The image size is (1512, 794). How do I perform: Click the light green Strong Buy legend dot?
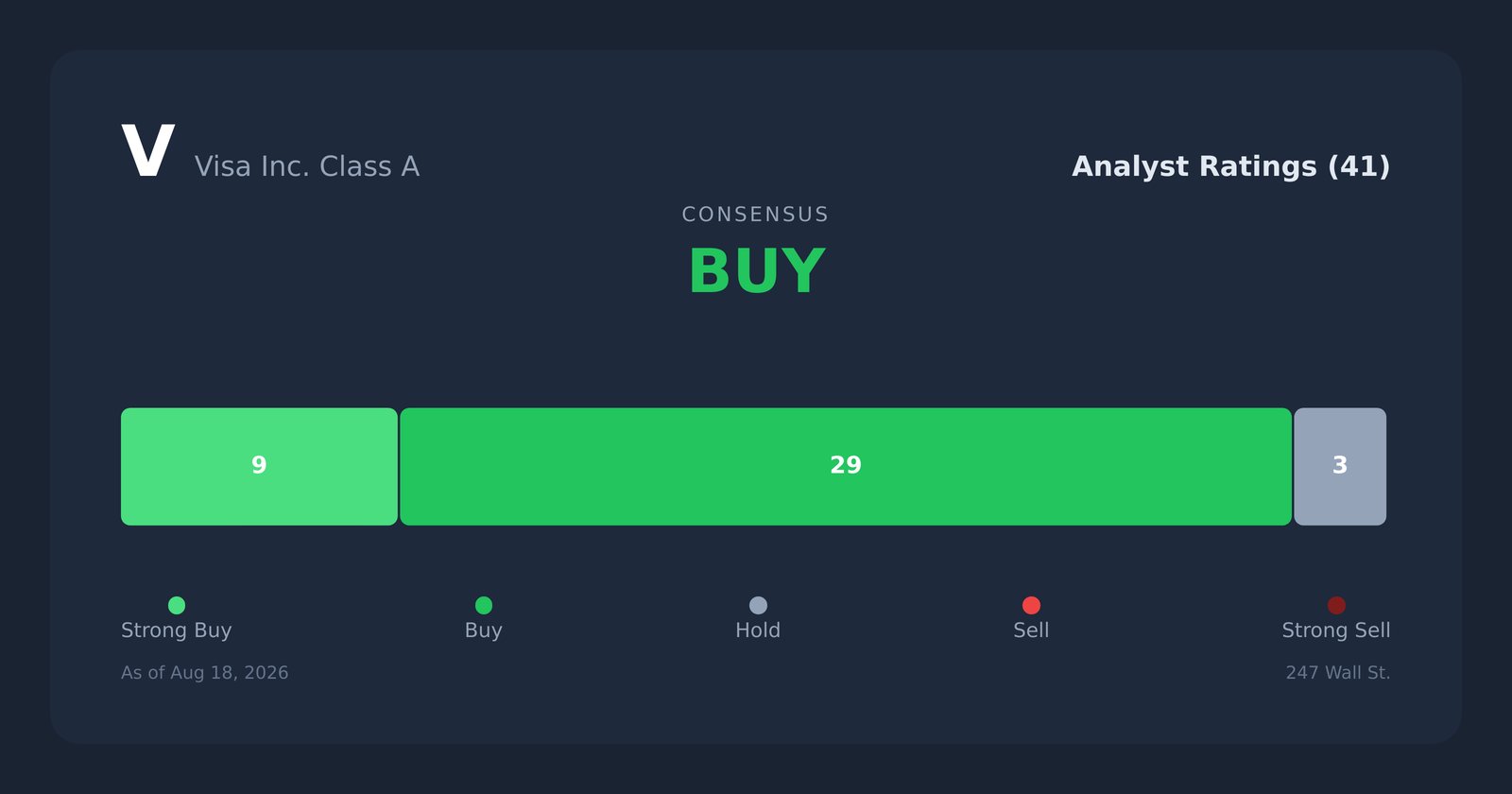point(177,605)
